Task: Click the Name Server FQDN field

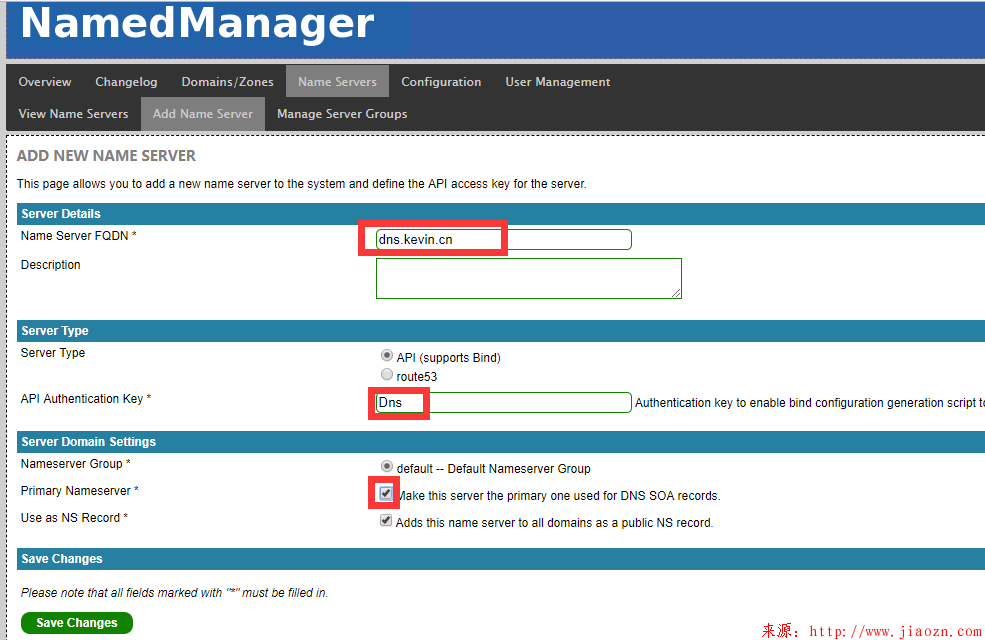Action: tap(503, 239)
